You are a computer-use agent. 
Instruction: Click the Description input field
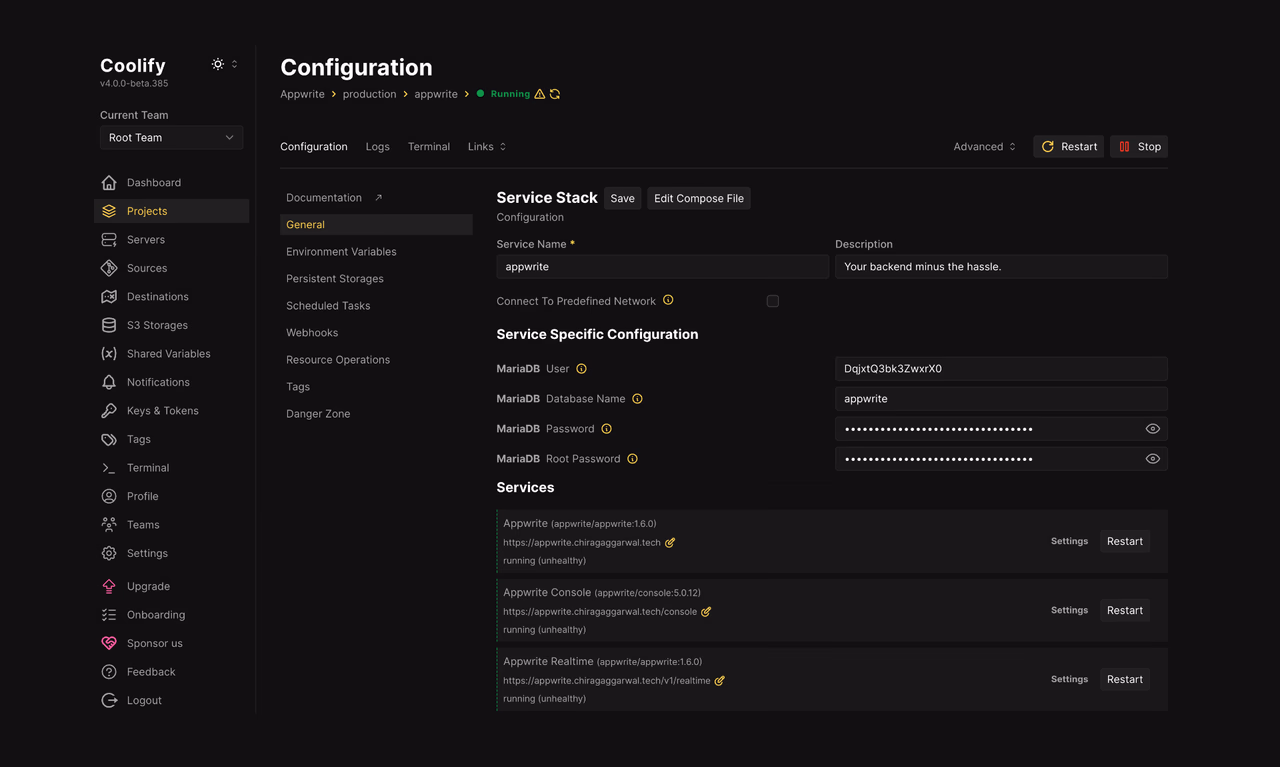pos(1001,267)
